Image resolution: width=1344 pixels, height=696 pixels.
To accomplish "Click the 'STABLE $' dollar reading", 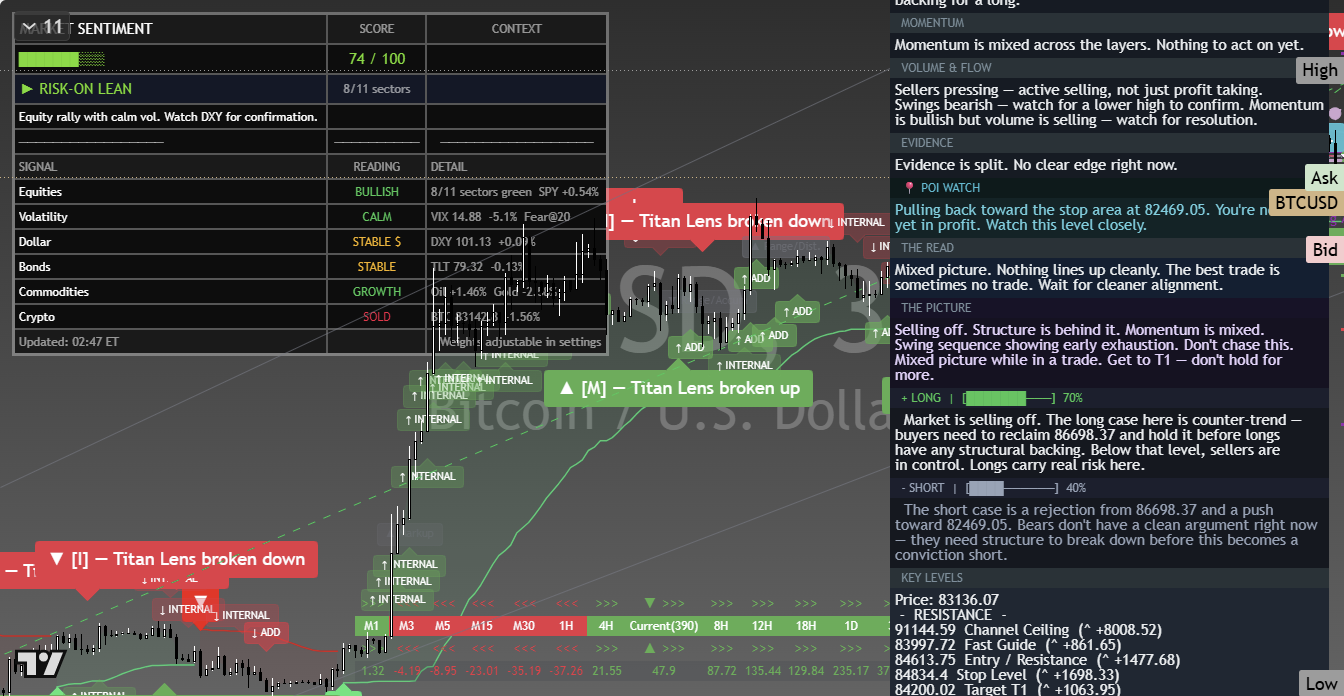I will coord(377,242).
